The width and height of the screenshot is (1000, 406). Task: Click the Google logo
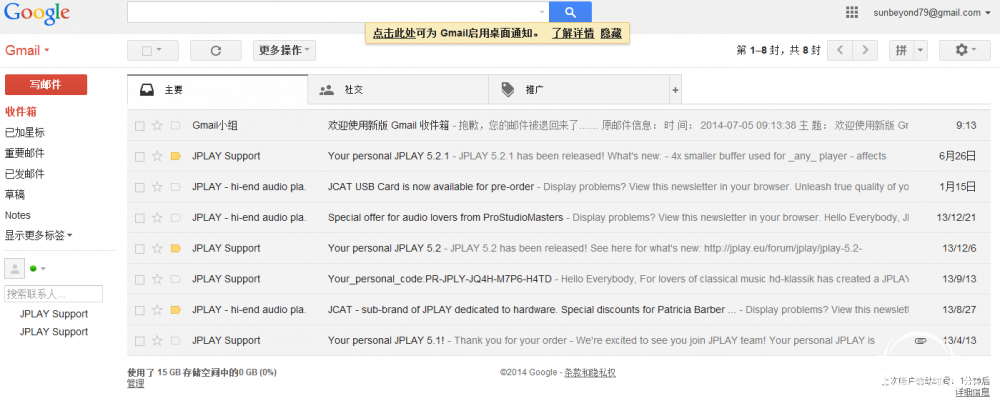(x=37, y=13)
